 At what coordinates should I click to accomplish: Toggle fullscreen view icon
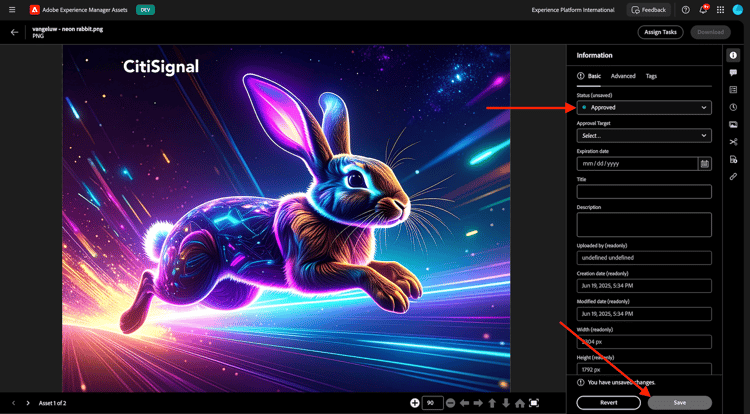(534, 403)
